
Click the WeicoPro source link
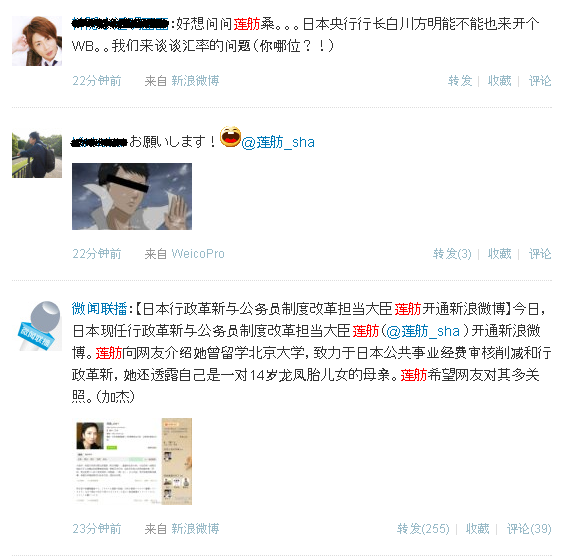(198, 254)
